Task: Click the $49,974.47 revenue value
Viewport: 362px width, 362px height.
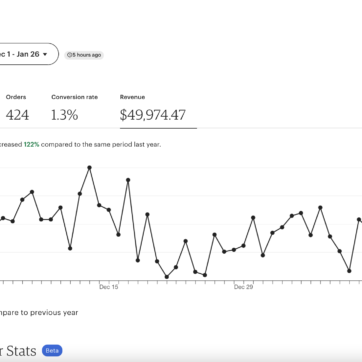Action: (153, 115)
